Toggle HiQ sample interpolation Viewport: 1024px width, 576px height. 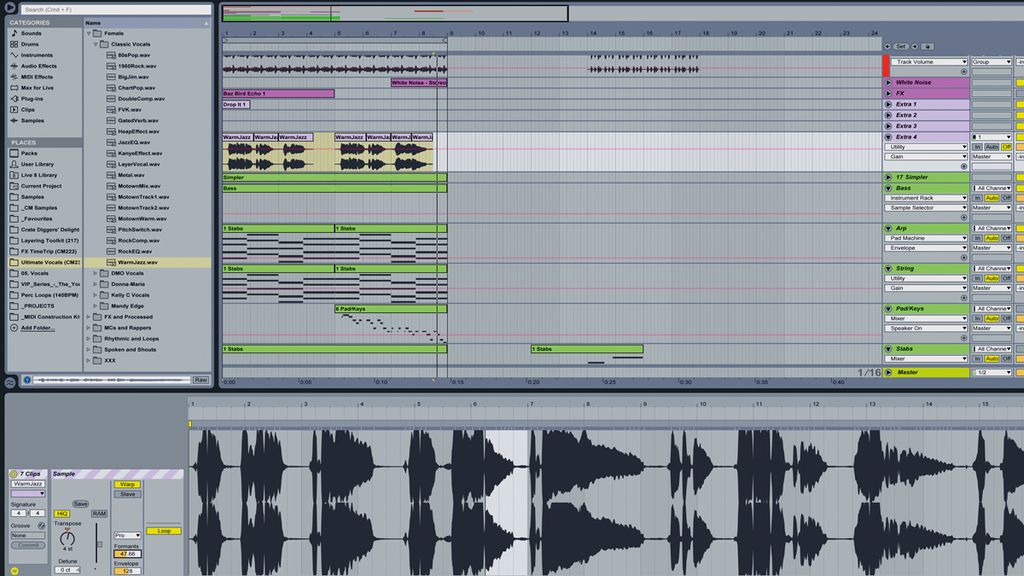pyautogui.click(x=62, y=514)
